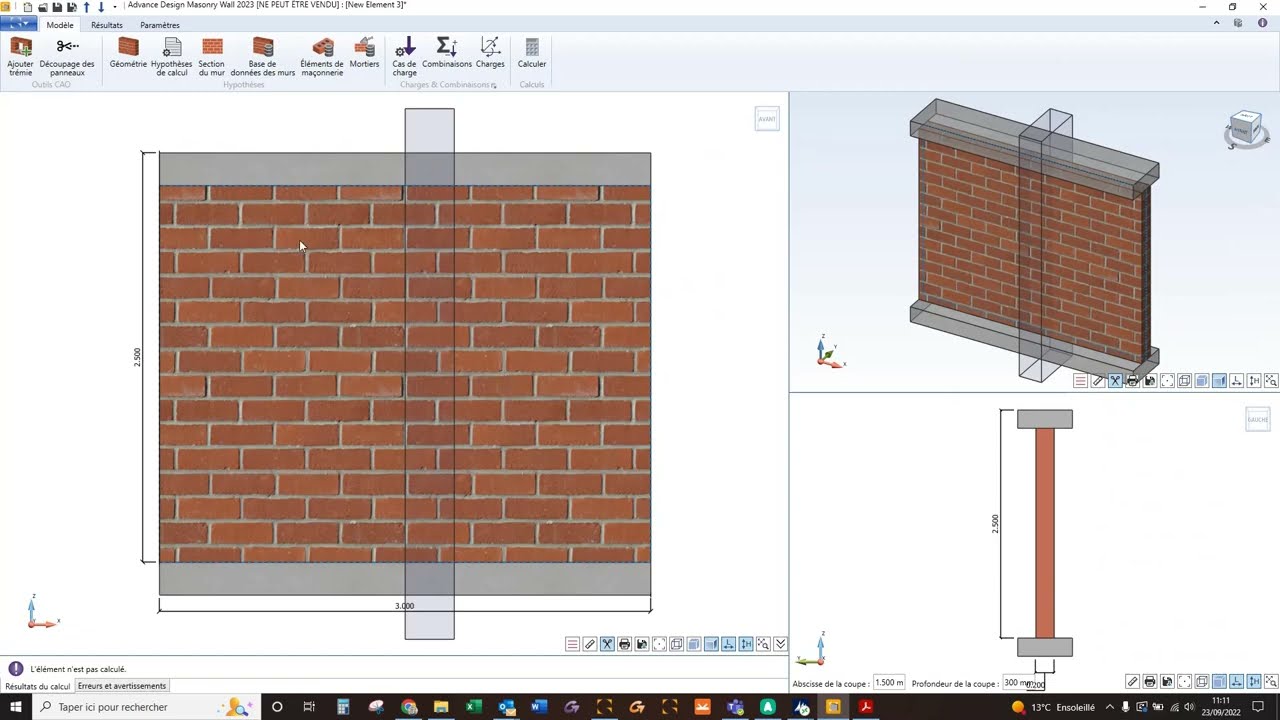1280x720 pixels.
Task: Switch to the Résultats ribbon tab
Action: (107, 25)
